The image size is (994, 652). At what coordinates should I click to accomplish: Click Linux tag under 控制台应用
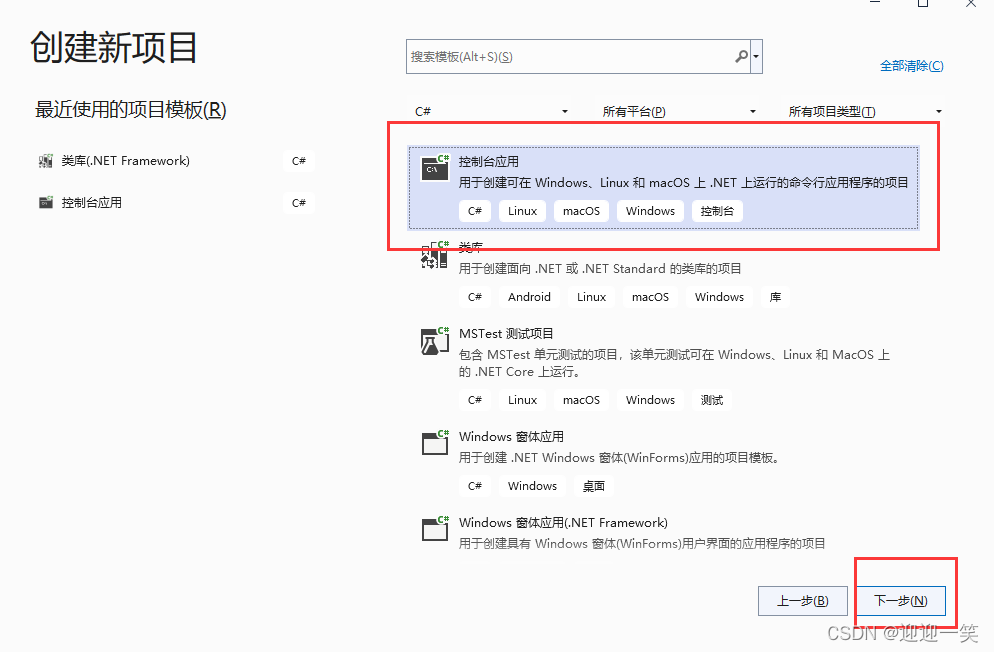(x=522, y=211)
